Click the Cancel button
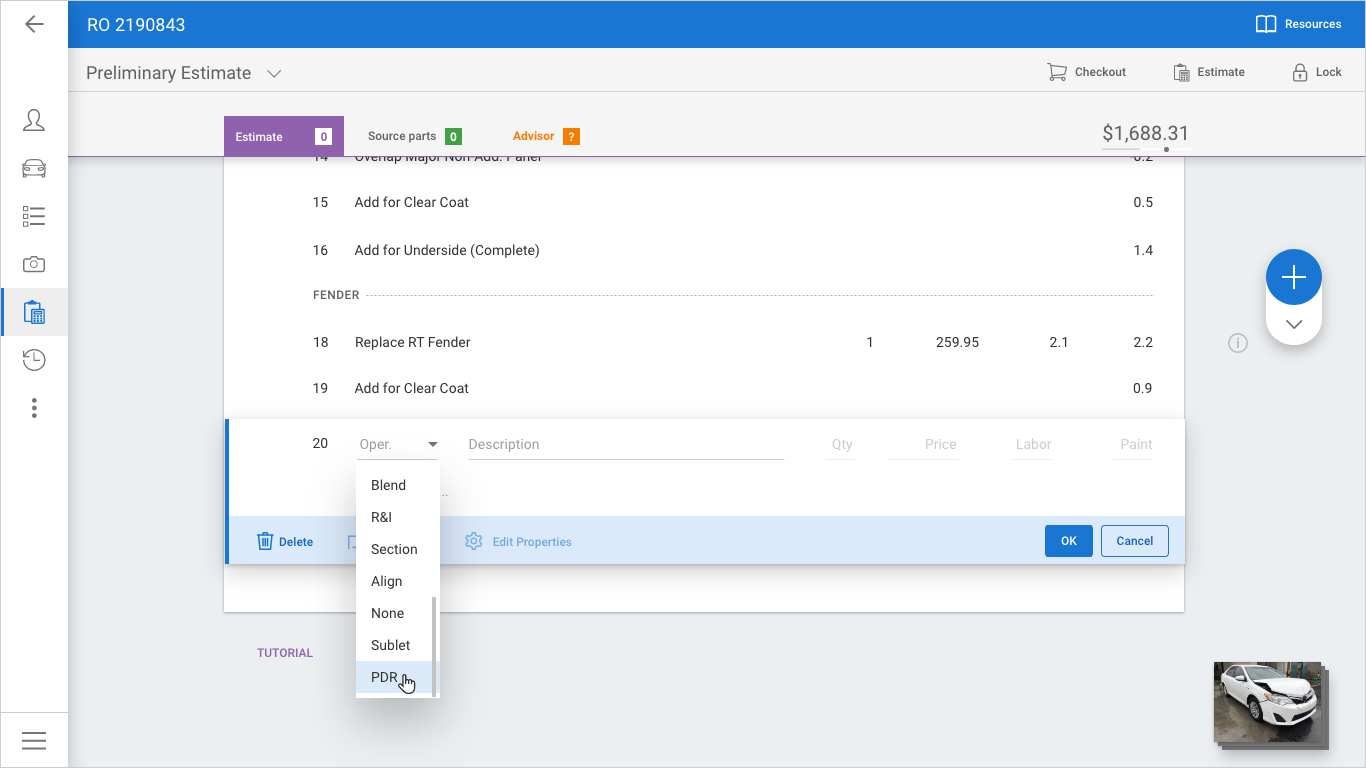This screenshot has height=768, width=1366. [1134, 541]
